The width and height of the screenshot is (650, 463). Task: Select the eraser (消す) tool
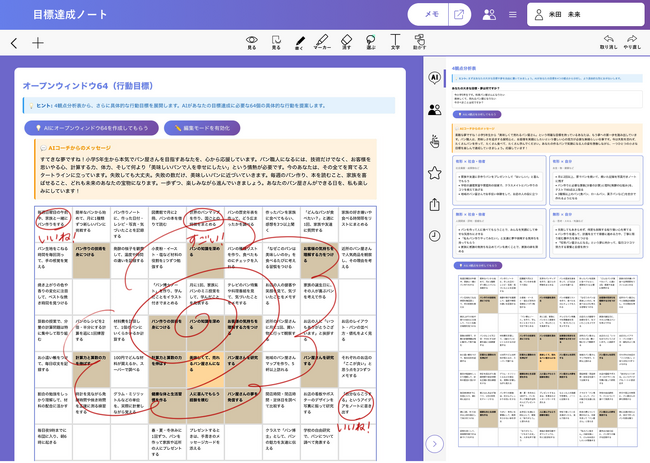347,42
